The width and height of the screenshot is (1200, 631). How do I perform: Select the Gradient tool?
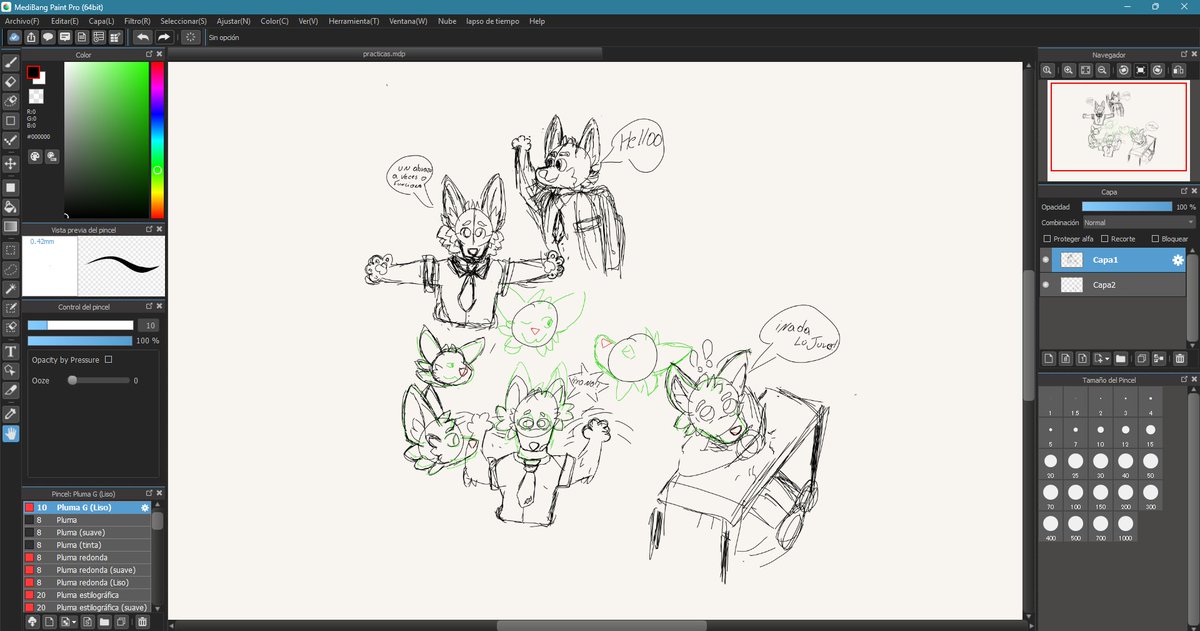pyautogui.click(x=11, y=227)
